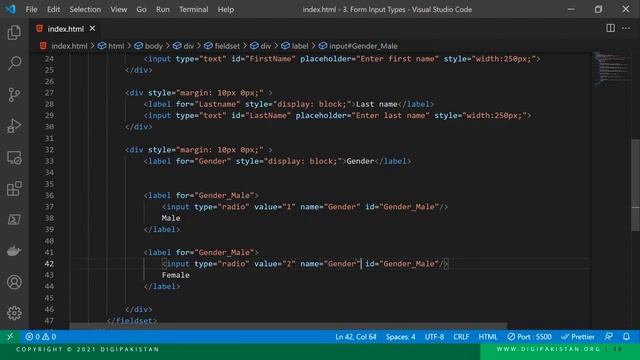Open the Search view
Image resolution: width=640 pixels, height=360 pixels.
[14, 63]
